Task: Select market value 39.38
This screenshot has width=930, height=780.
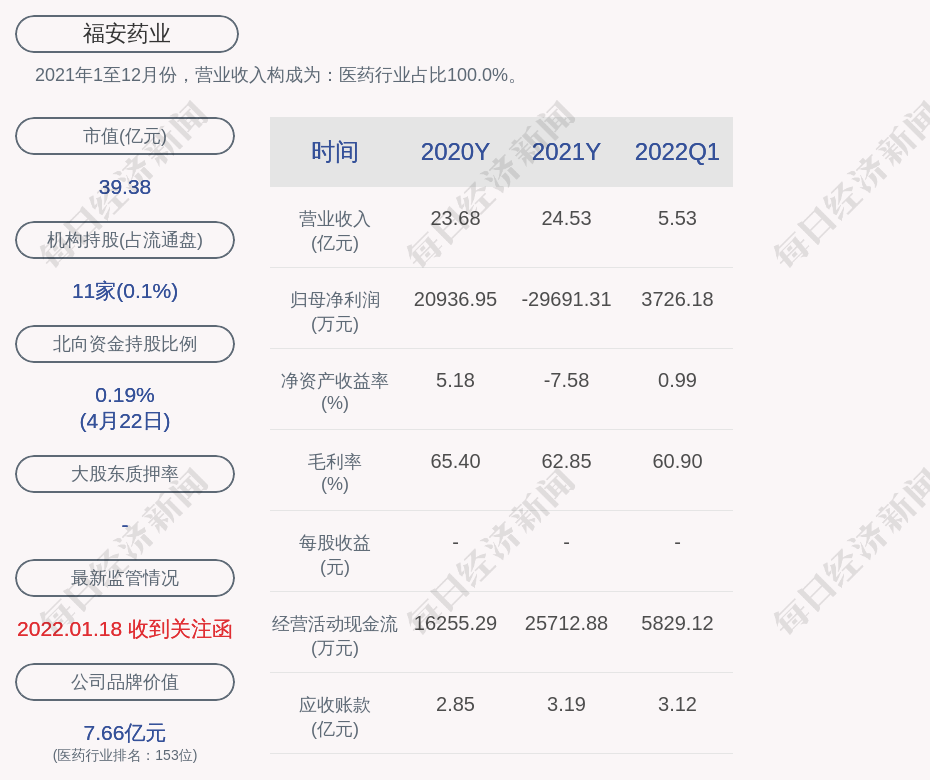Action: (x=125, y=187)
